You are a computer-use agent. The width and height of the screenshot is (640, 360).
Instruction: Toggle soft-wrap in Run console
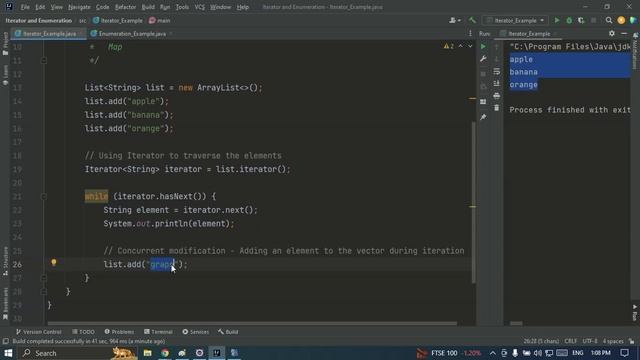[496, 71]
